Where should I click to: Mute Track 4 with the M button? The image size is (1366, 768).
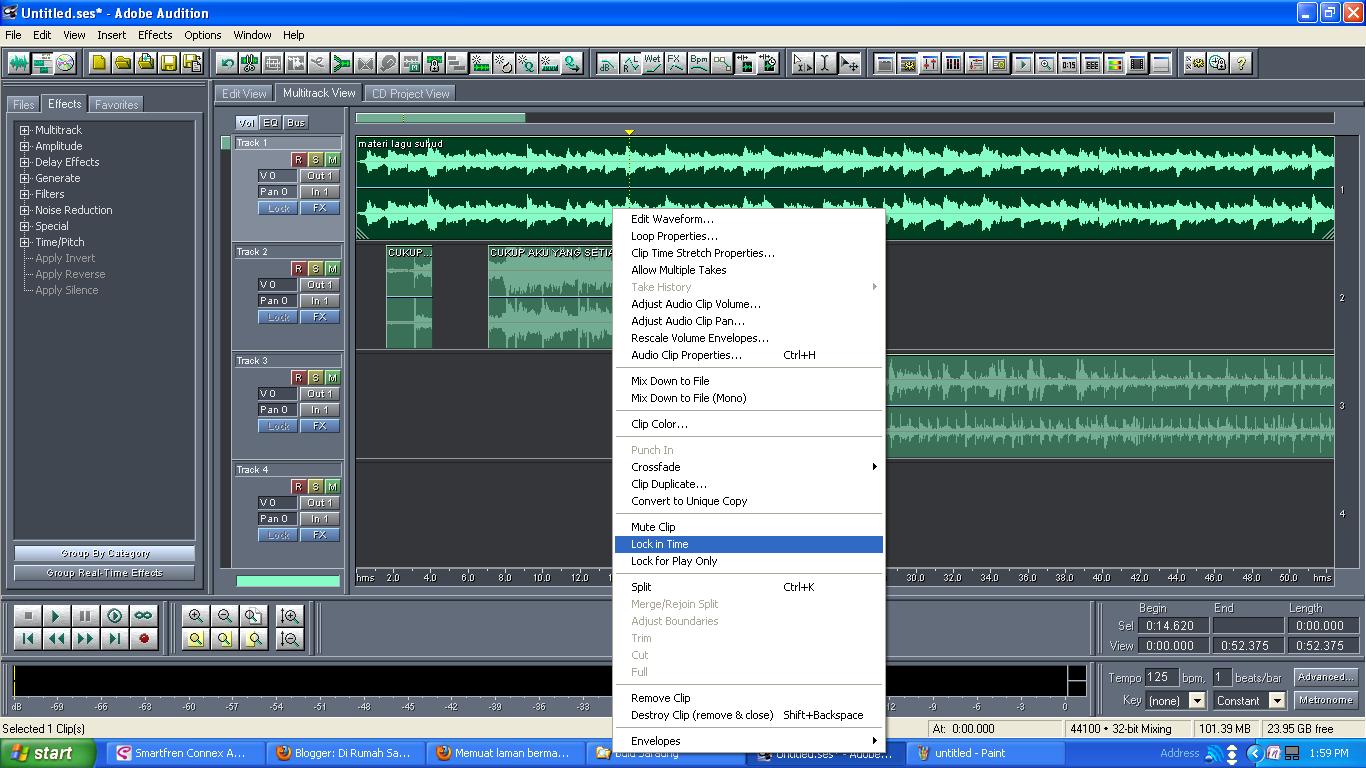(x=332, y=487)
